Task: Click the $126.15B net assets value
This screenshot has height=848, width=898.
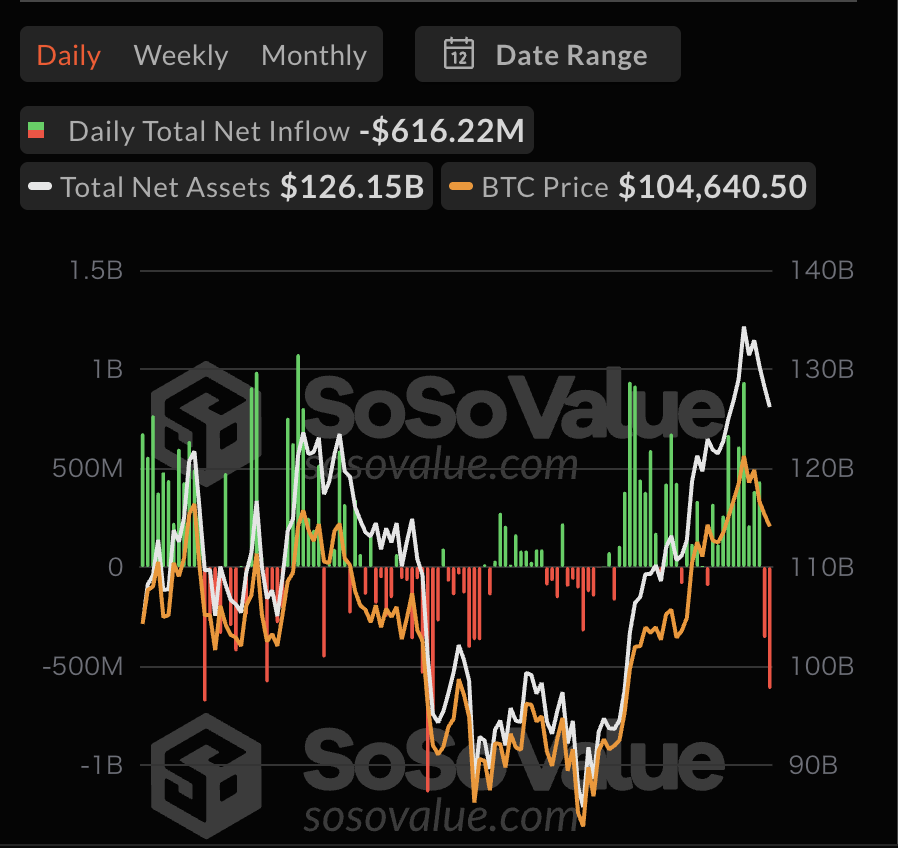Action: [x=352, y=187]
